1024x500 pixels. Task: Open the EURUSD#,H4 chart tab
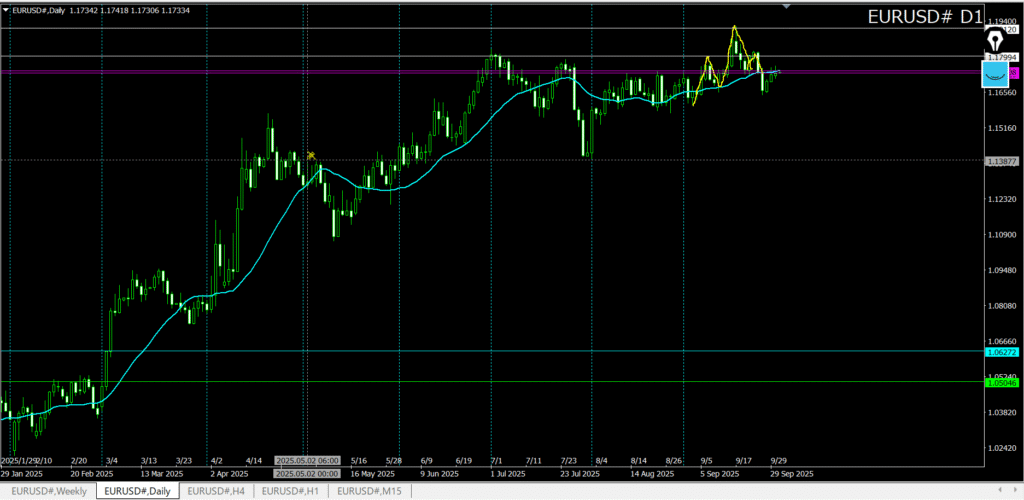217,491
